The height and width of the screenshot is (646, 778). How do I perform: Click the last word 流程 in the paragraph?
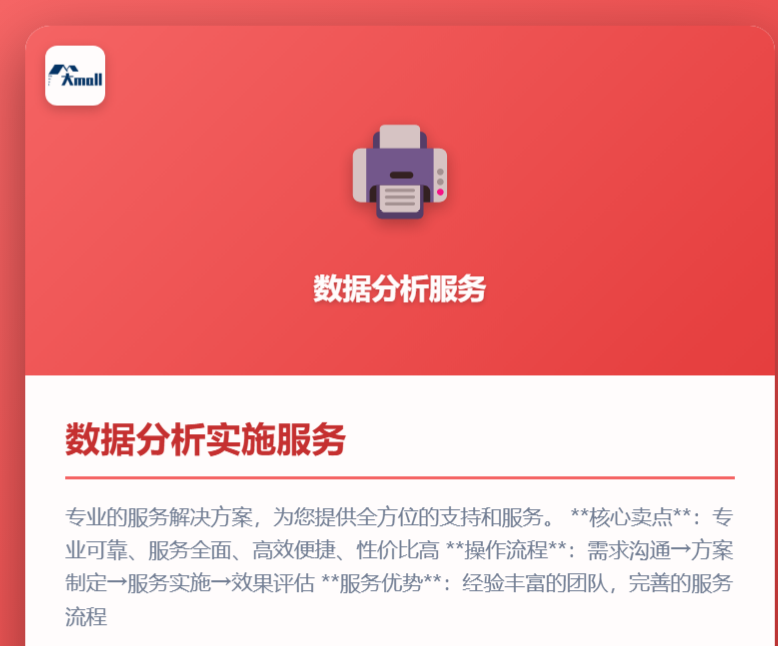pos(86,617)
